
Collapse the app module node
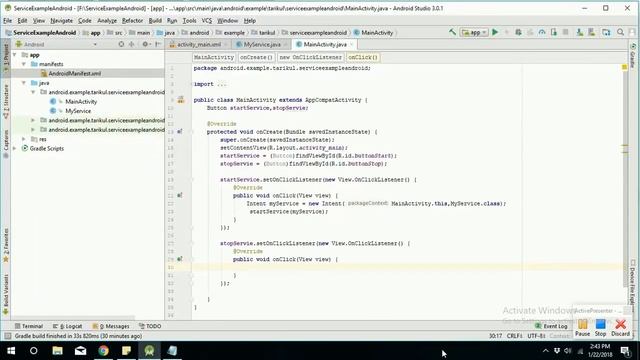tap(15, 54)
